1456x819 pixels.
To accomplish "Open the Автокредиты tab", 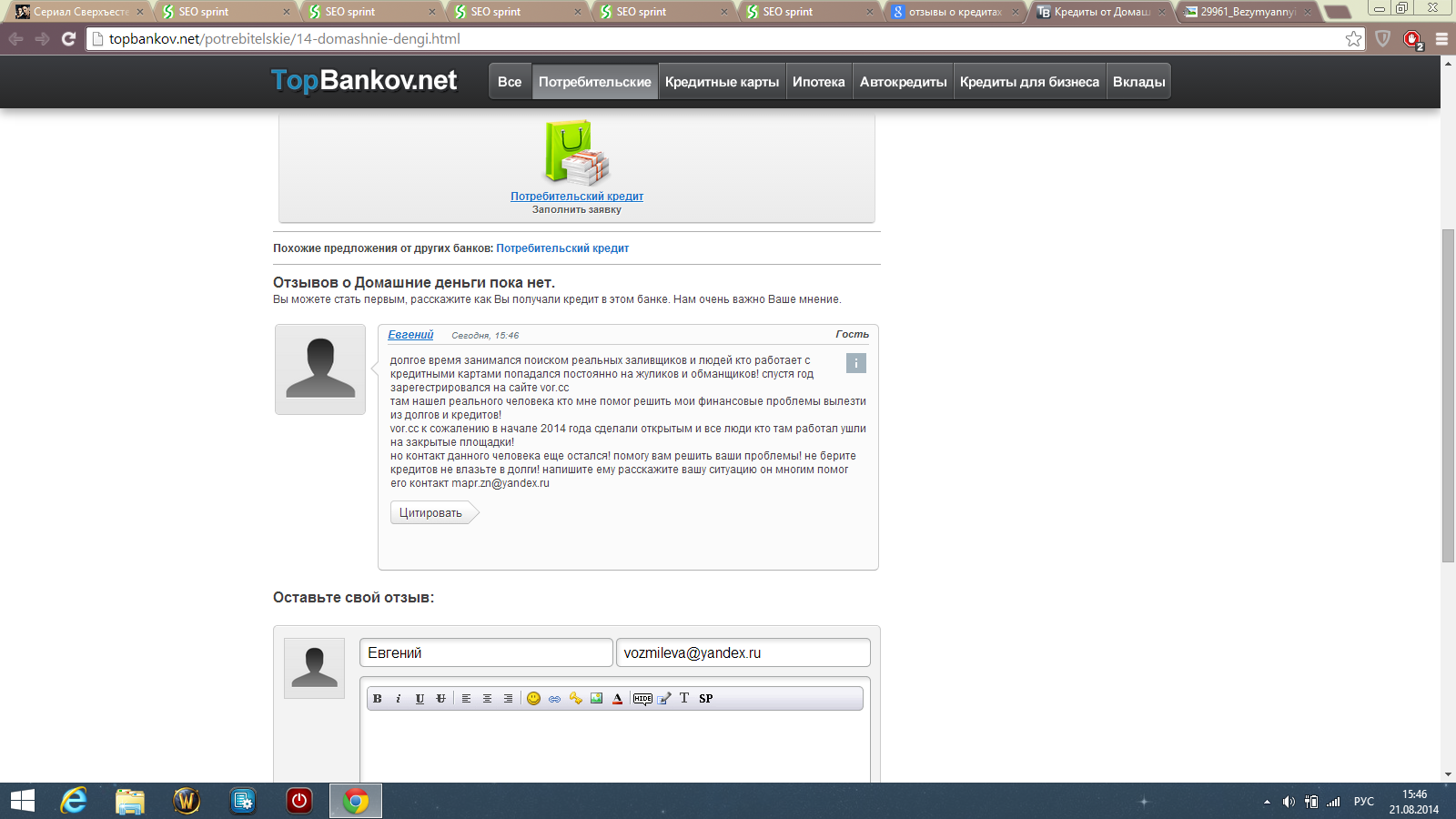I will pos(904,81).
